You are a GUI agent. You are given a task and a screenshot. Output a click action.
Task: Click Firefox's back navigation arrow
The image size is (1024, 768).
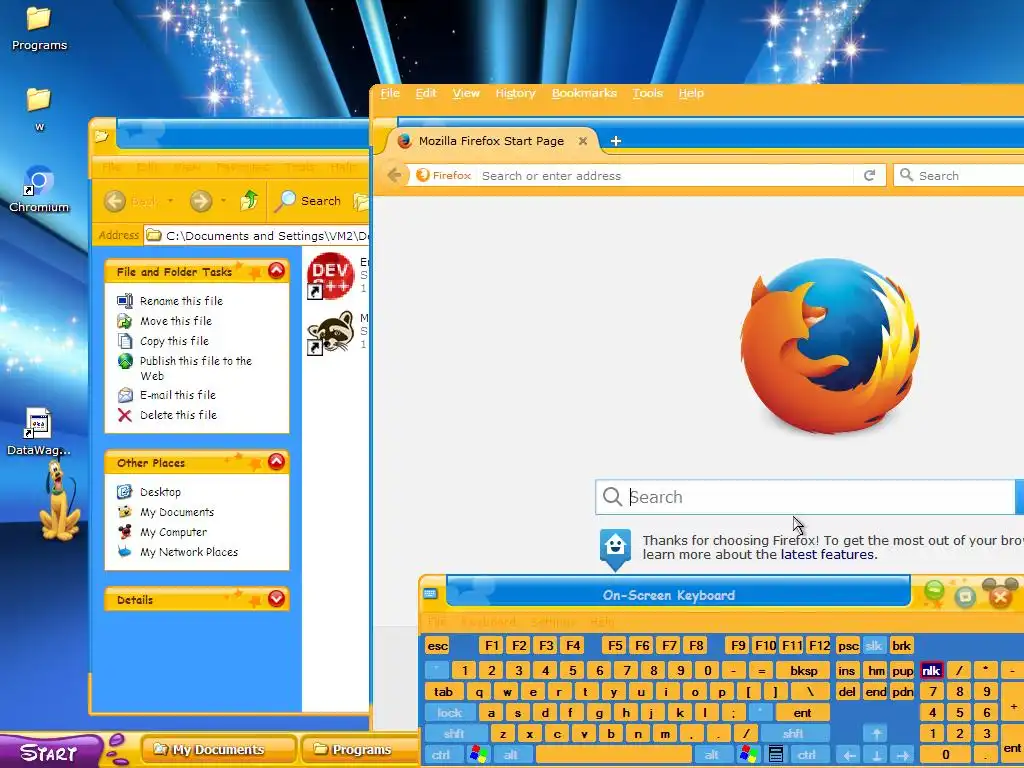(x=394, y=175)
